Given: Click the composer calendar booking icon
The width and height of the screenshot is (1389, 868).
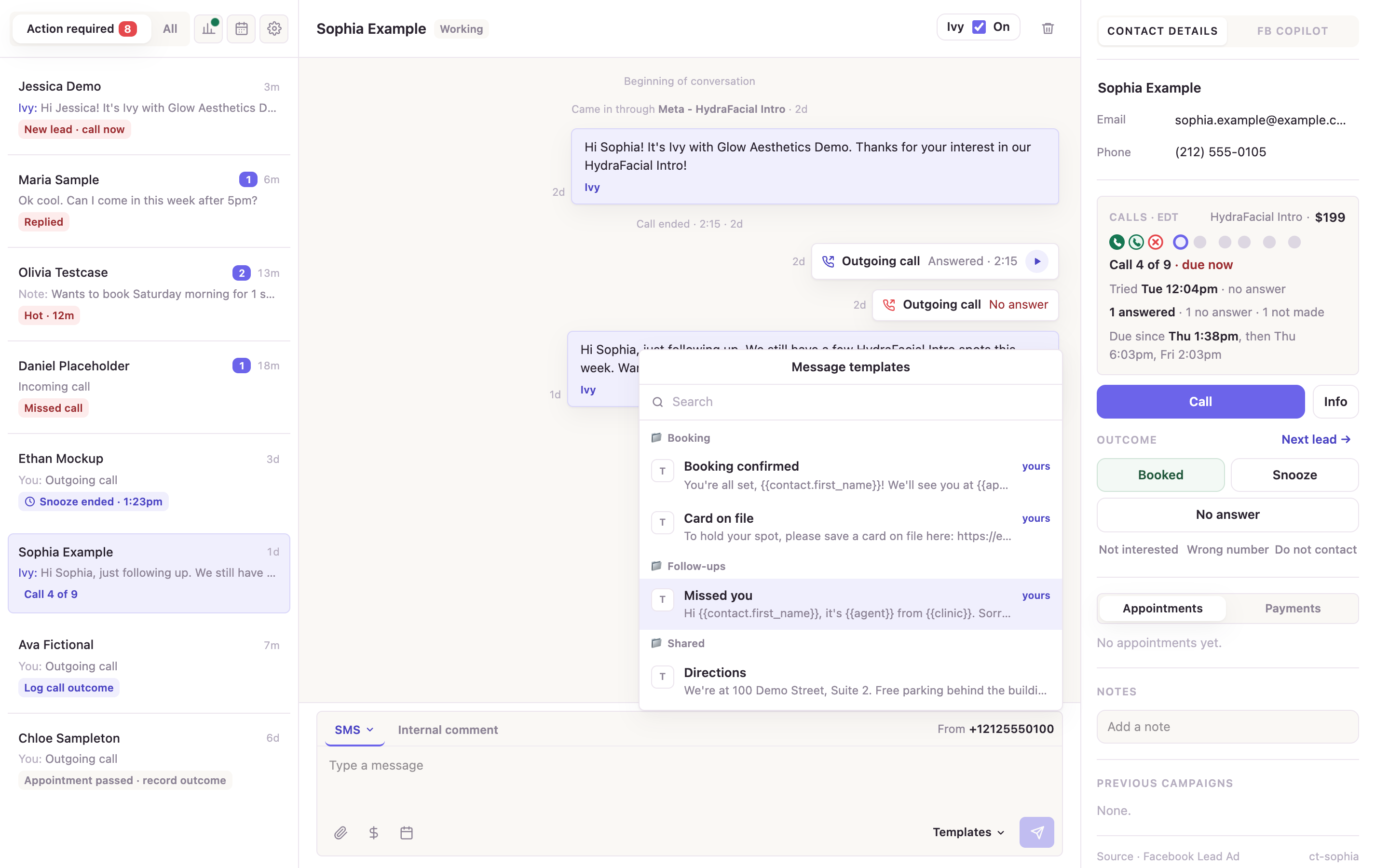Looking at the screenshot, I should point(407,832).
